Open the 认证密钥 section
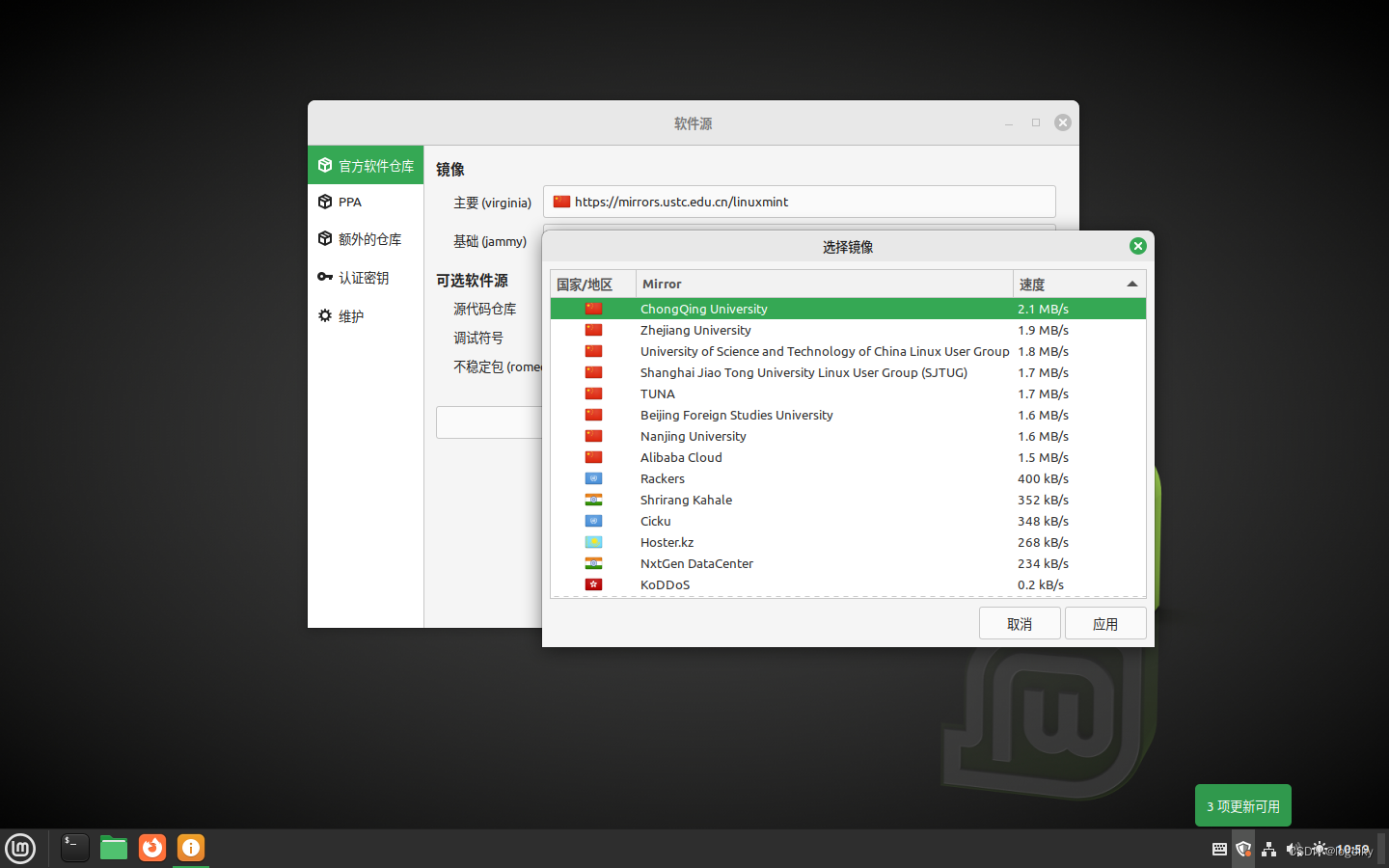 (366, 278)
